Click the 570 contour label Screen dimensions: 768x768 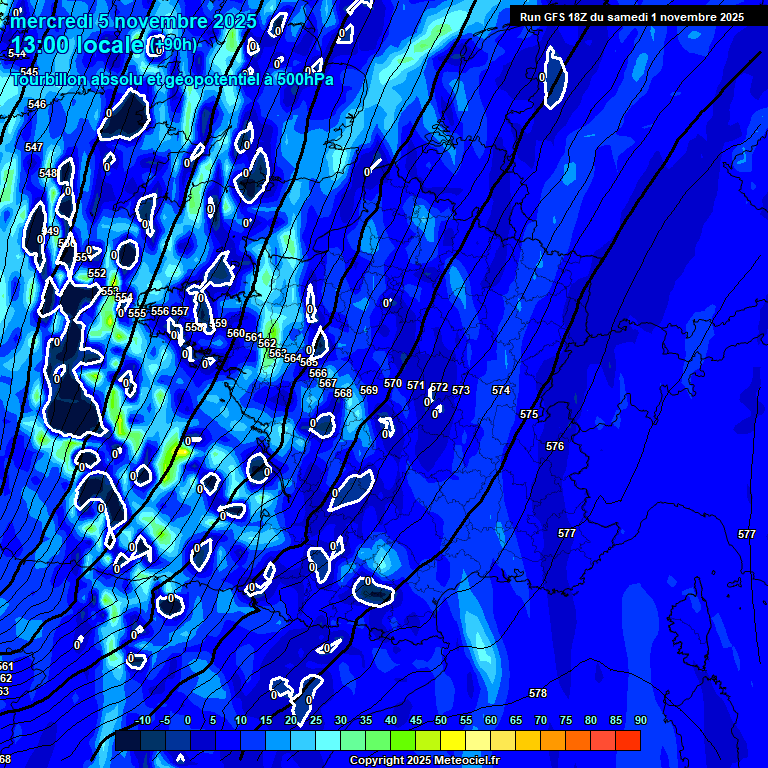coord(393,383)
